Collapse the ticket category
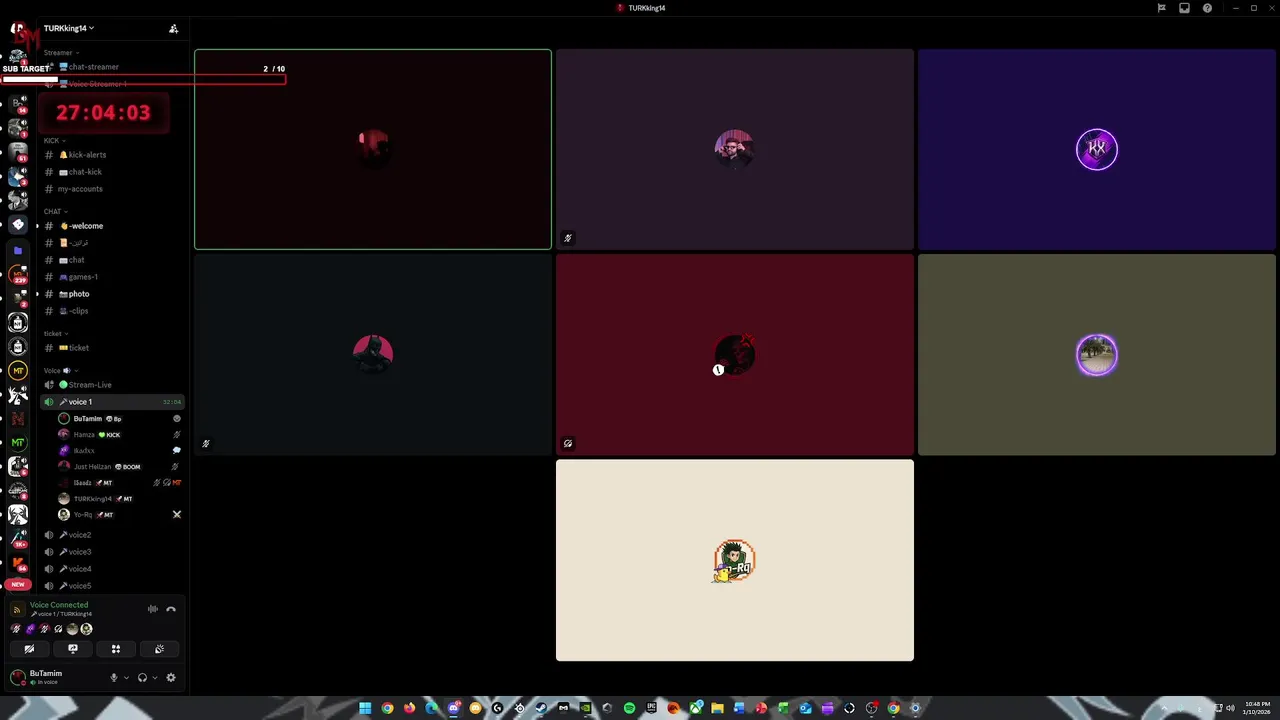This screenshot has height=720, width=1280. [x=56, y=333]
